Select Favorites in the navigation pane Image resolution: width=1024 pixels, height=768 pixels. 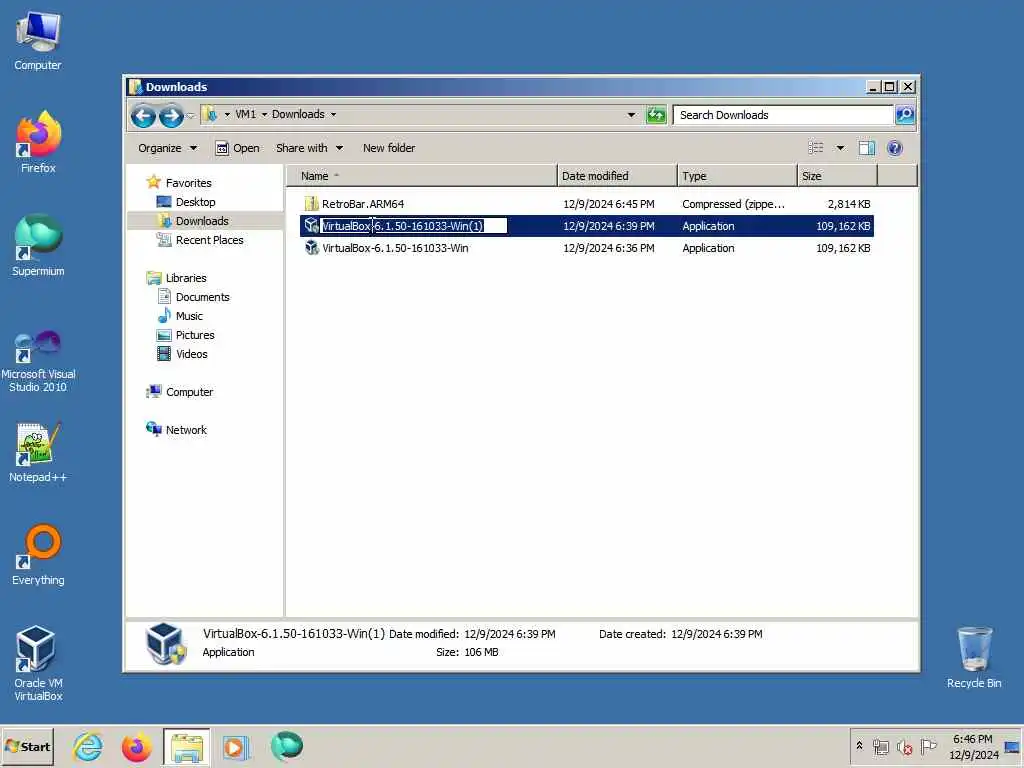coord(188,183)
